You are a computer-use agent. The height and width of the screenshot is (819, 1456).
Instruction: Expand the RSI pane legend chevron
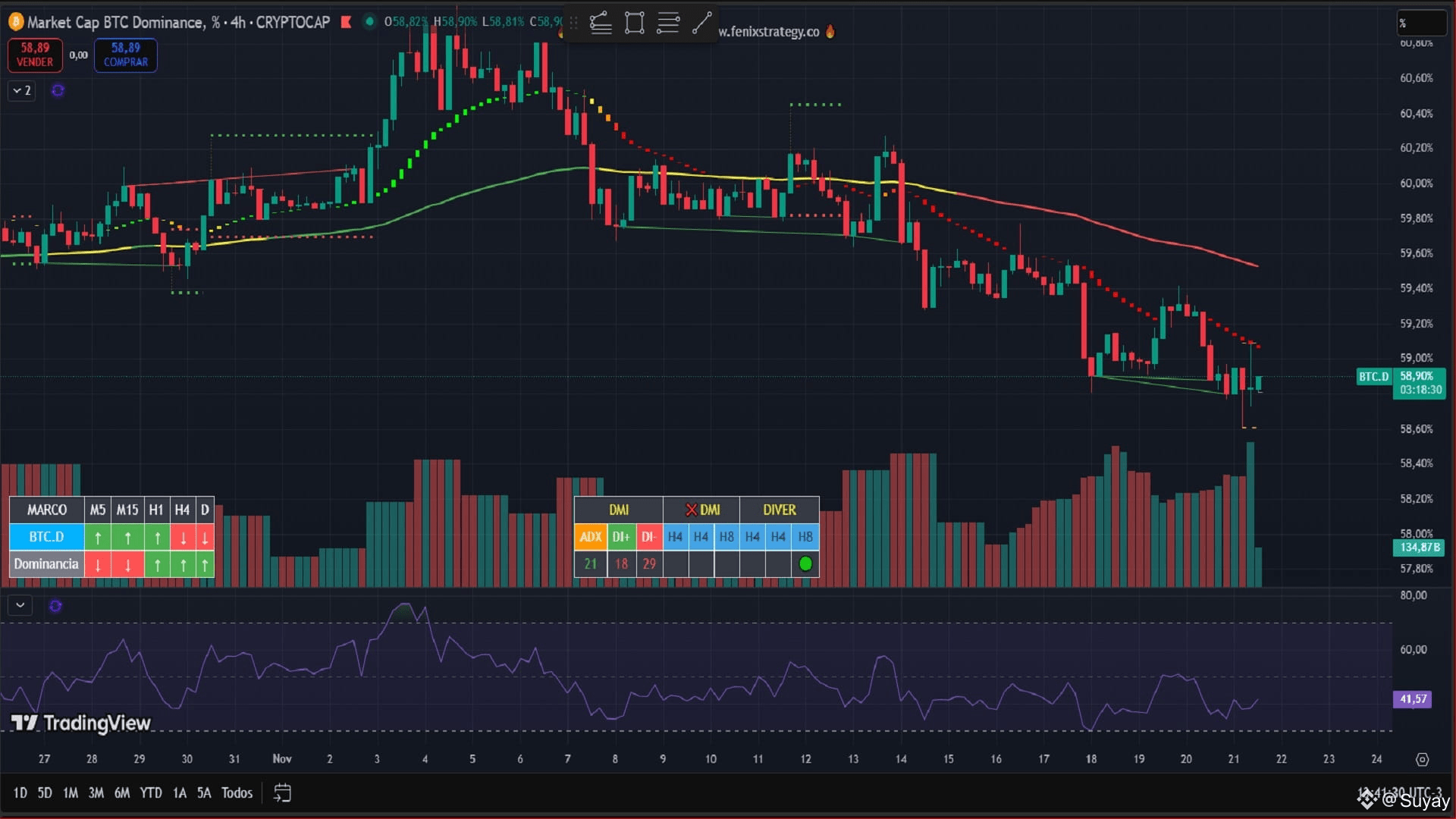click(x=20, y=605)
